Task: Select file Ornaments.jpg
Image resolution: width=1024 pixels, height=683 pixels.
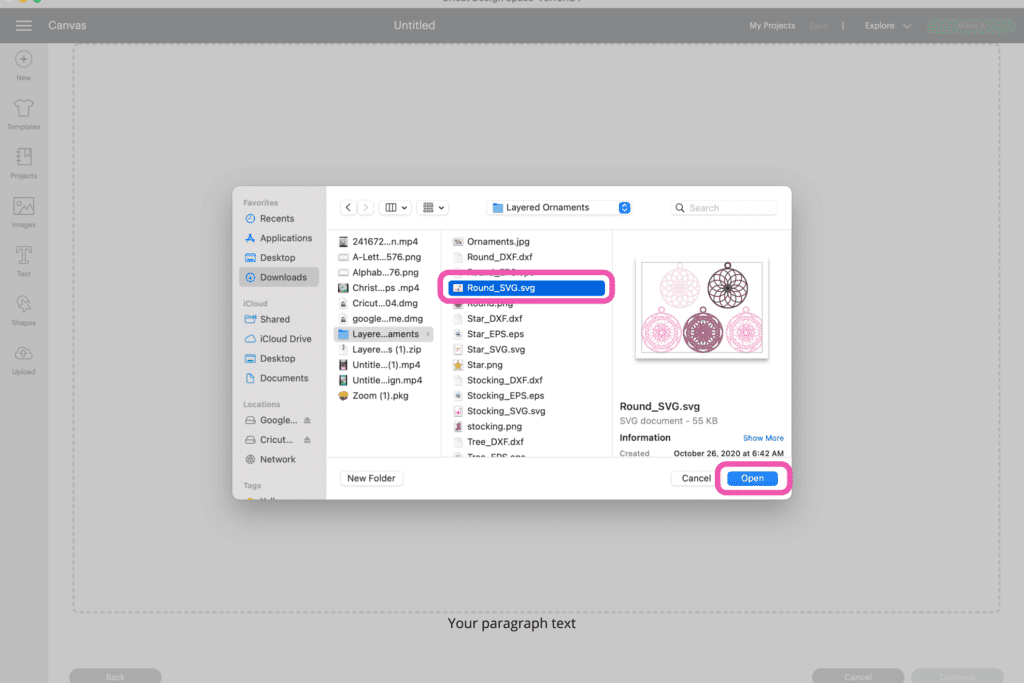Action: click(527, 242)
